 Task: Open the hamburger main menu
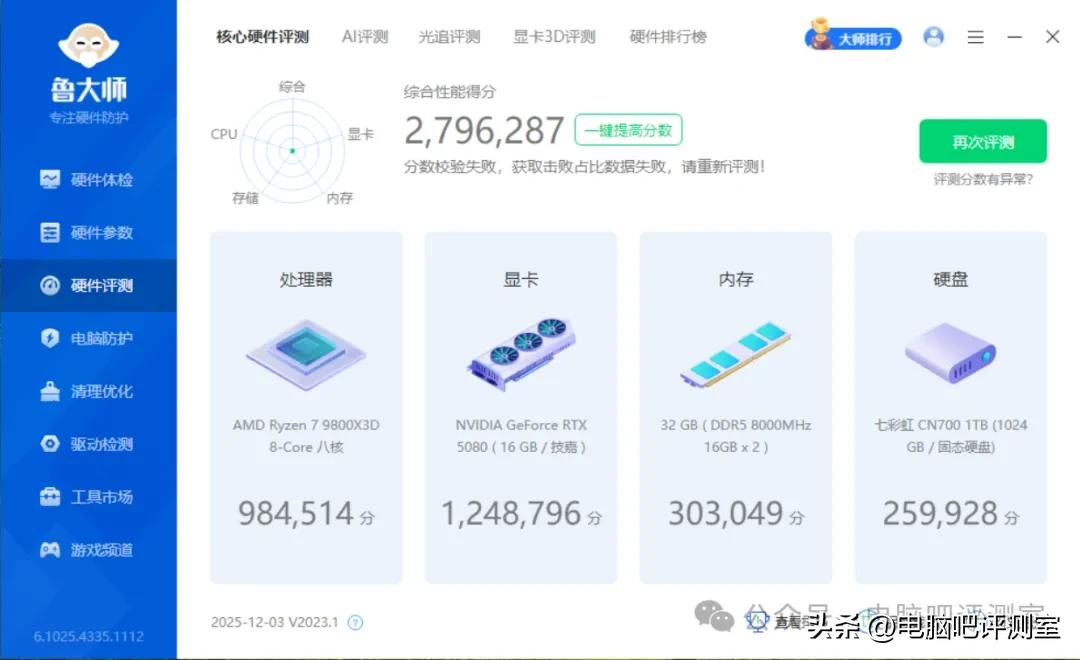pos(976,37)
